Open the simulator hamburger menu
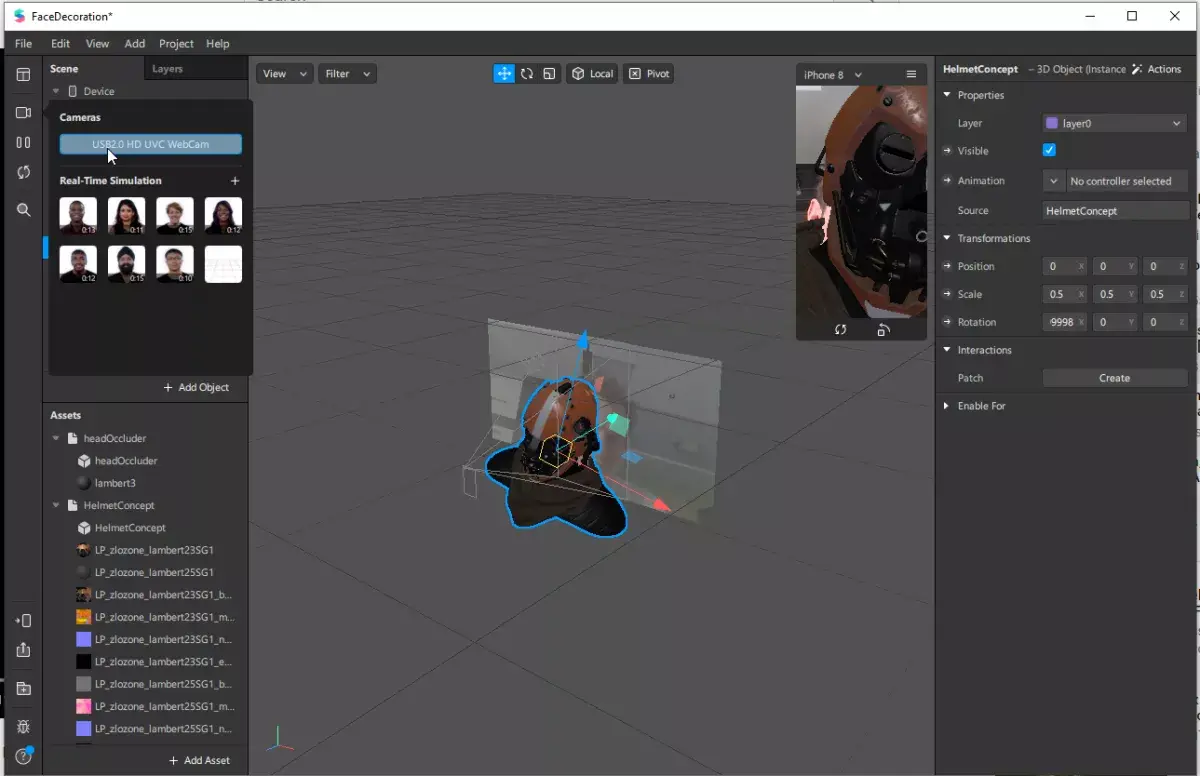This screenshot has width=1200, height=776. click(x=911, y=75)
